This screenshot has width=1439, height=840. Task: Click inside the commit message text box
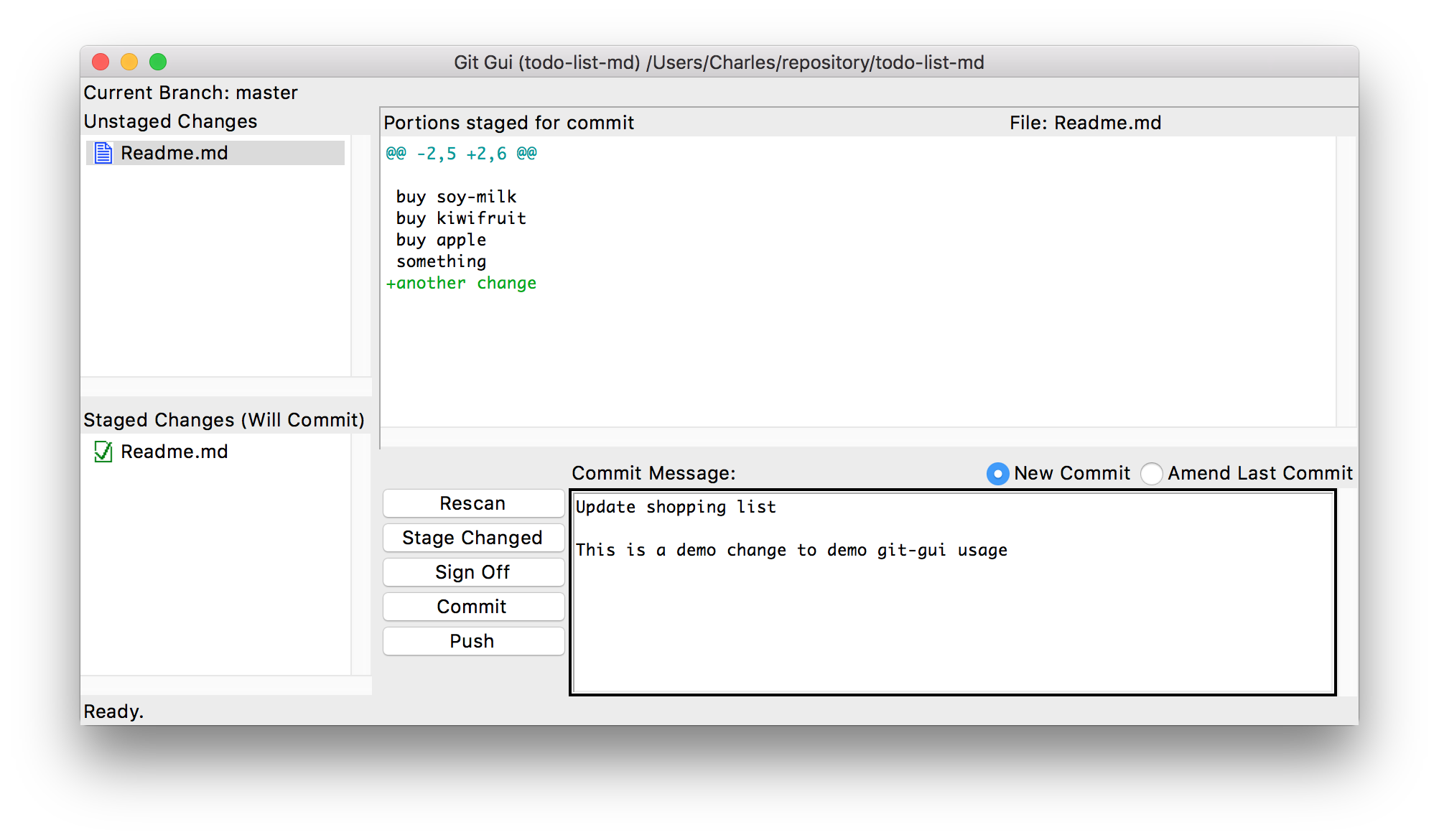pos(952,617)
